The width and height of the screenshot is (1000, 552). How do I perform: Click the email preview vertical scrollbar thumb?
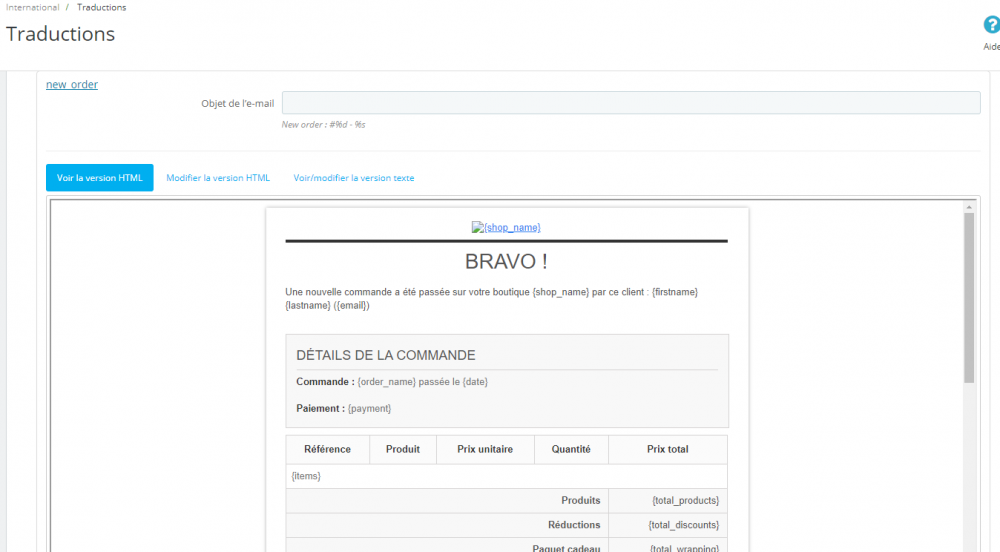pos(969,298)
